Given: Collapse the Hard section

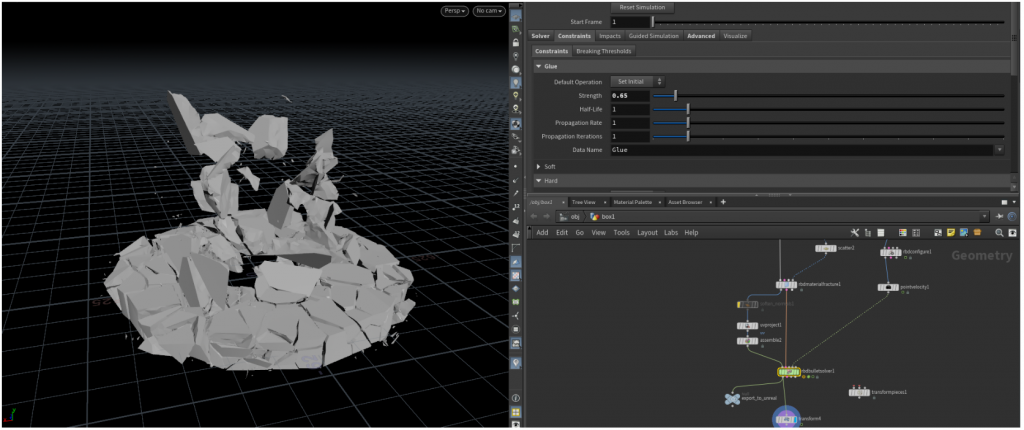Looking at the screenshot, I should click(x=539, y=180).
